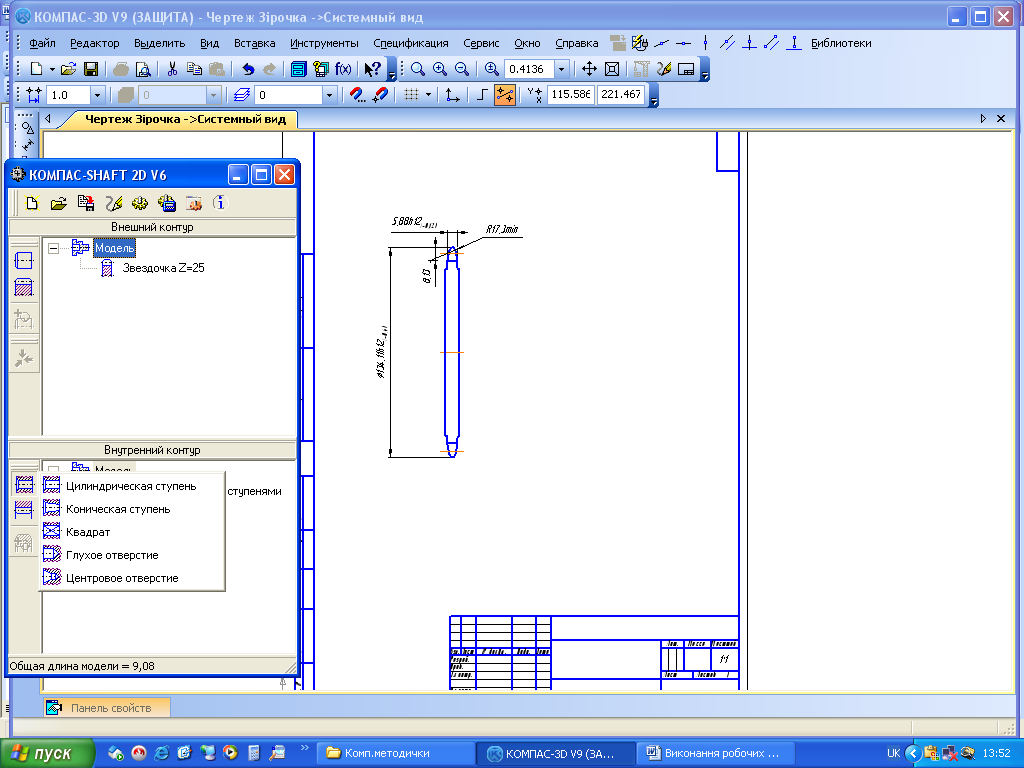Copy selection with the copy icon
1024x768 pixels.
[x=194, y=69]
